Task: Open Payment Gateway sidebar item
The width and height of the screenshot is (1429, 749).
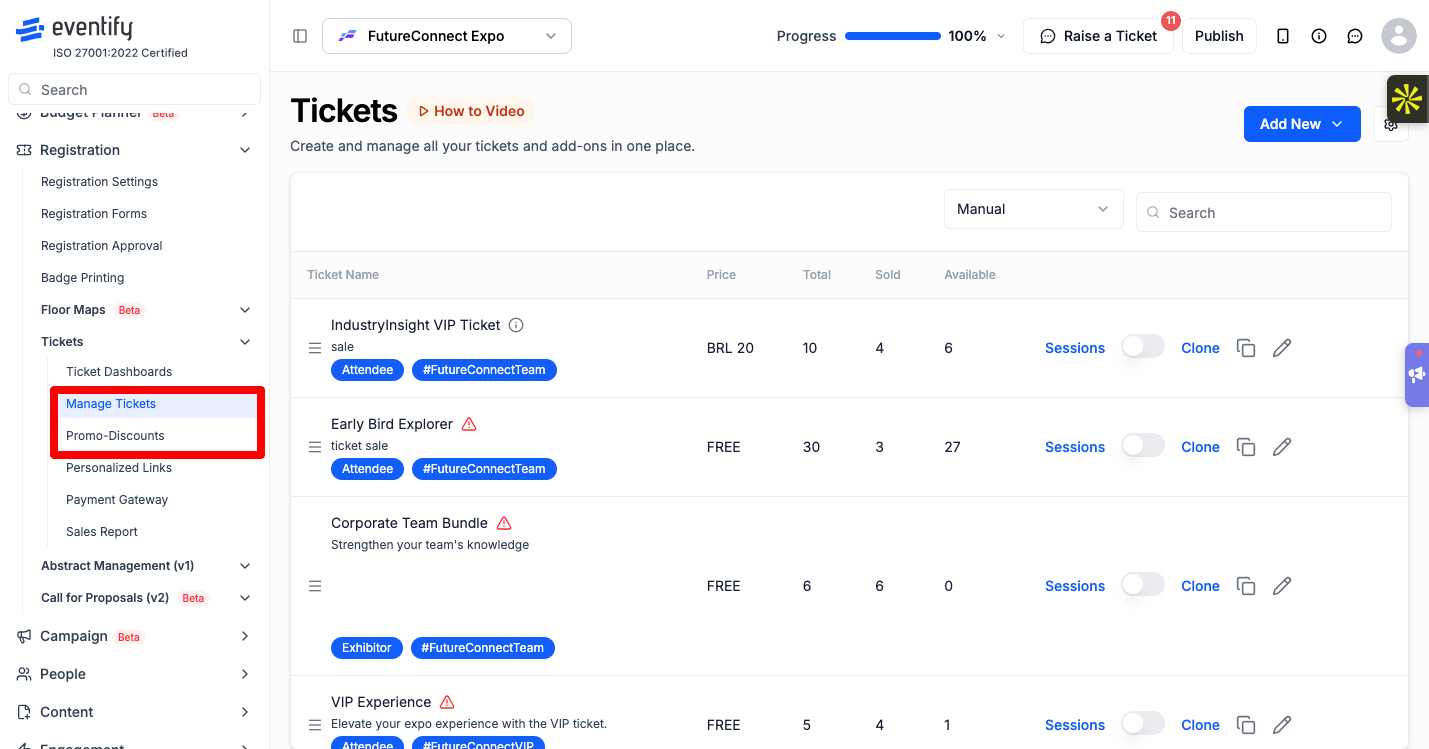Action: click(117, 500)
